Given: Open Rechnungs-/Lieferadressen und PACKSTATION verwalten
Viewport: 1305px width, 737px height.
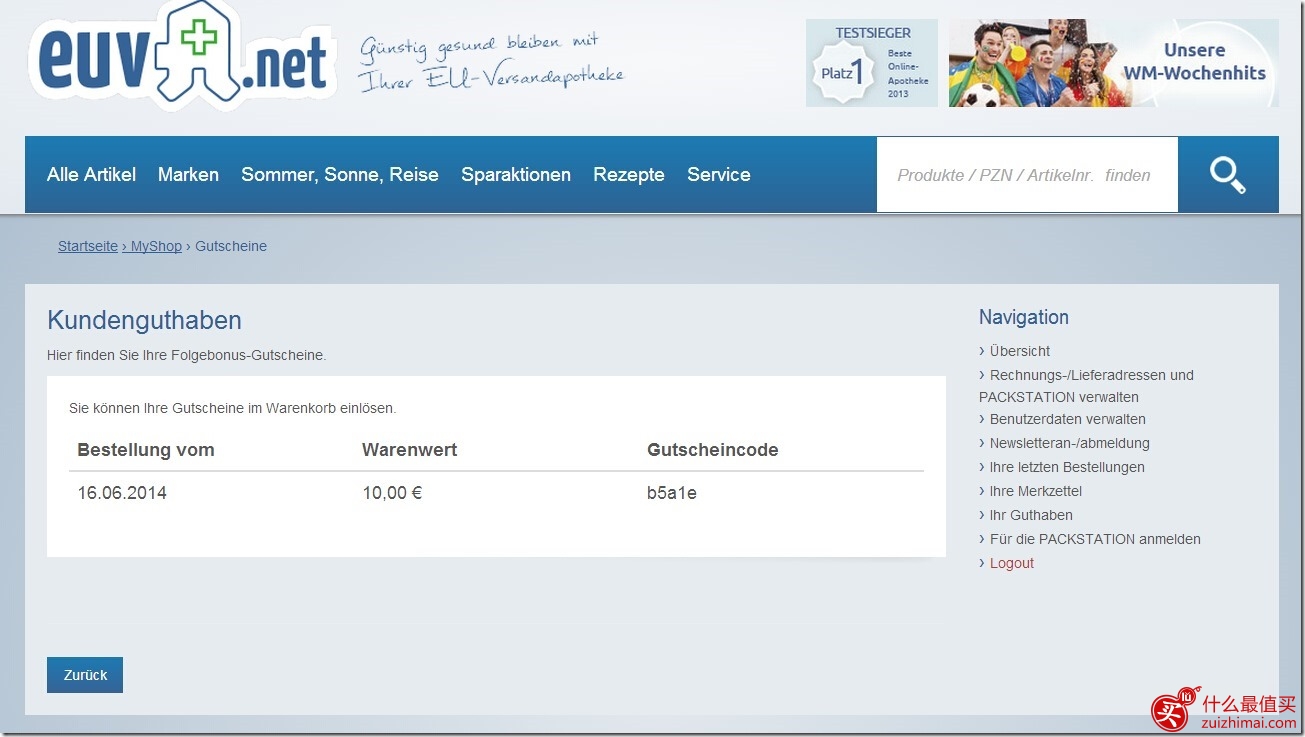Looking at the screenshot, I should coord(1086,386).
